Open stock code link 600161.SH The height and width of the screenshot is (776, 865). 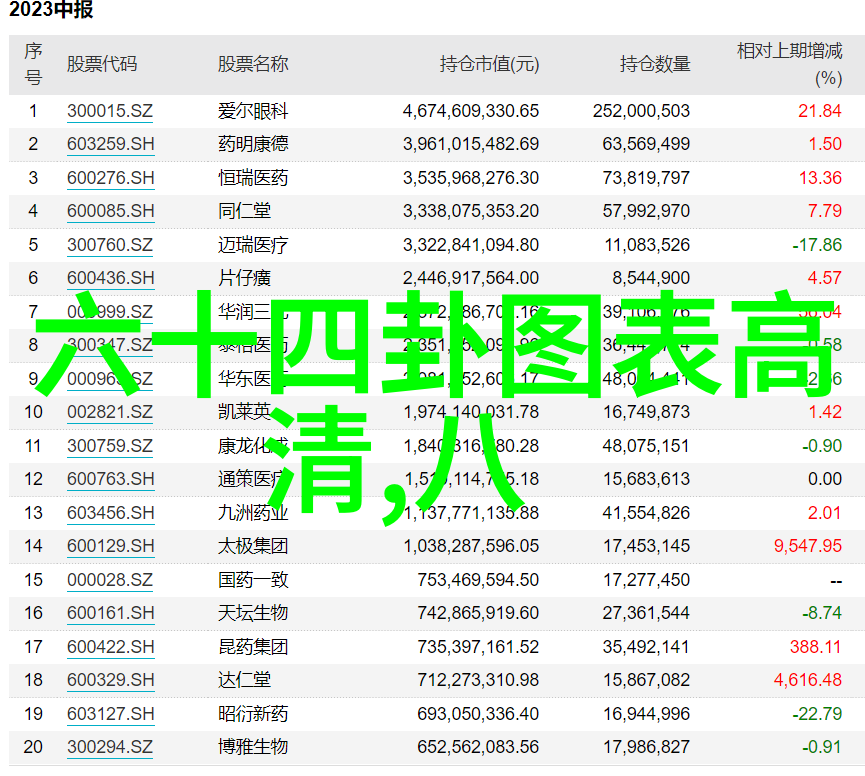coord(110,613)
